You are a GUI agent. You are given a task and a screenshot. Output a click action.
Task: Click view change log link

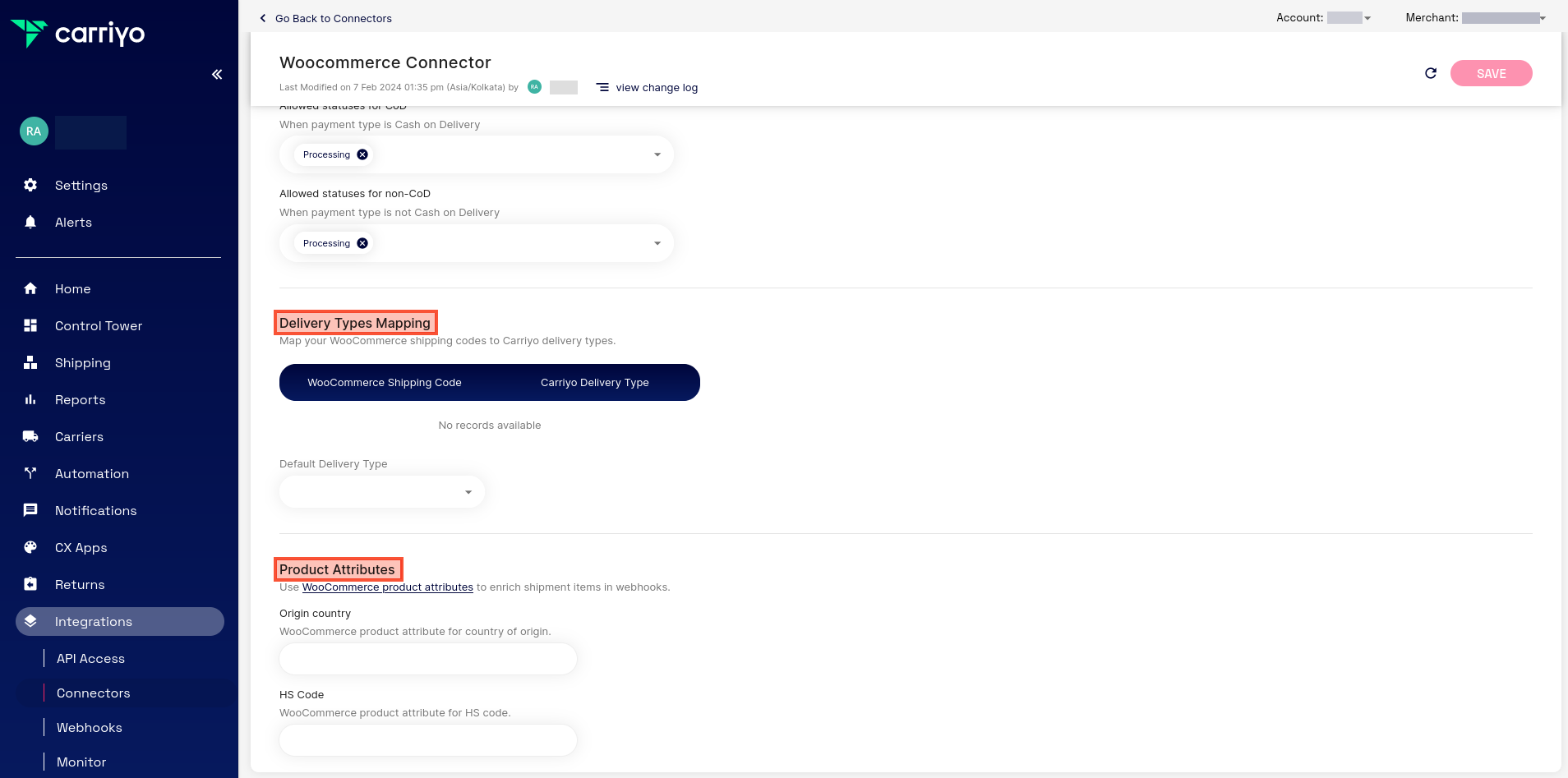point(657,87)
